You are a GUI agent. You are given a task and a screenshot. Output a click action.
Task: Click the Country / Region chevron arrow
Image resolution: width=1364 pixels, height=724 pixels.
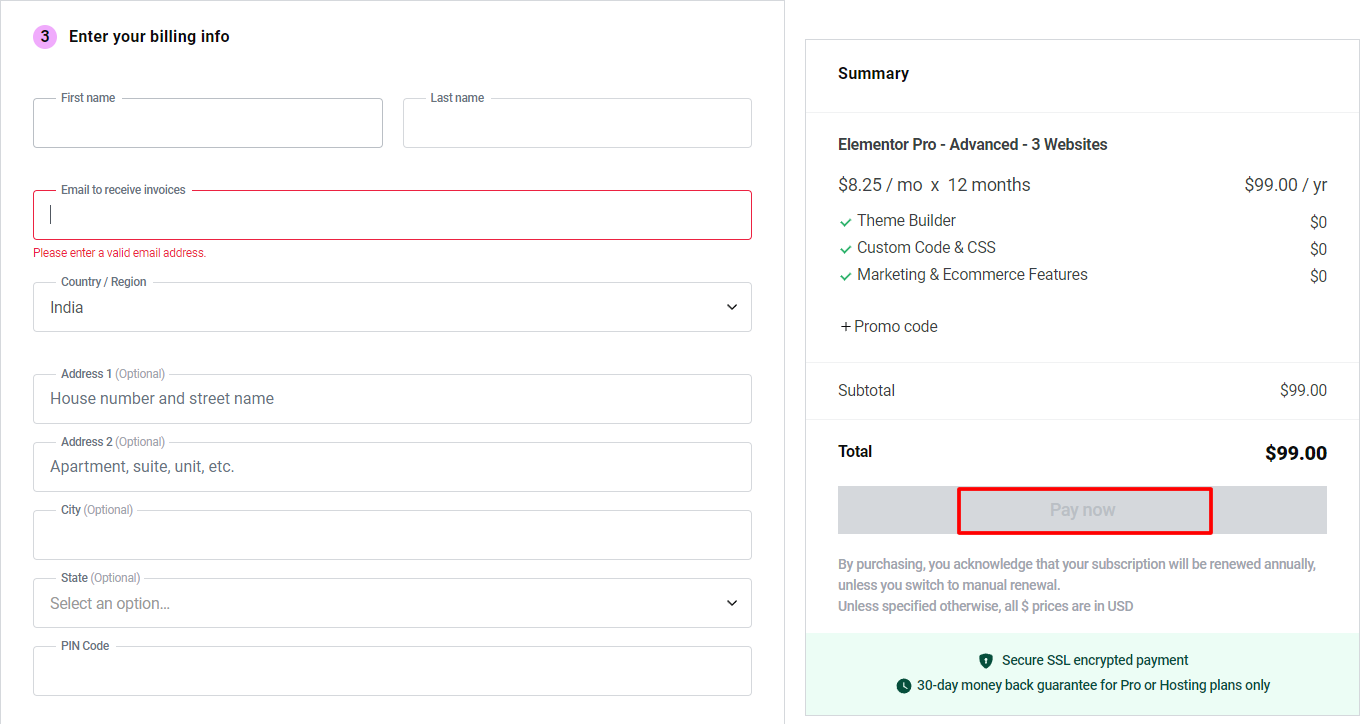coord(732,307)
